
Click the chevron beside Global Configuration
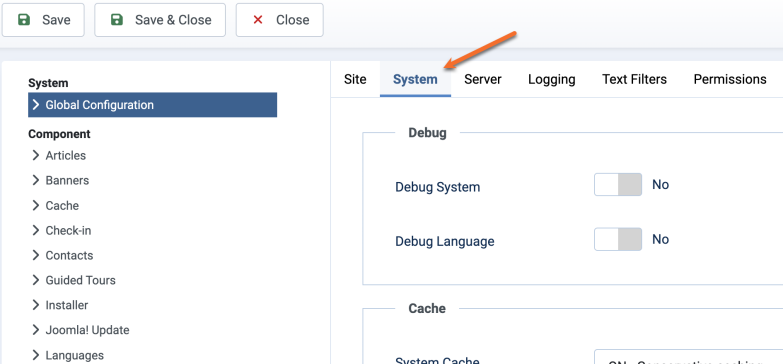[x=35, y=105]
